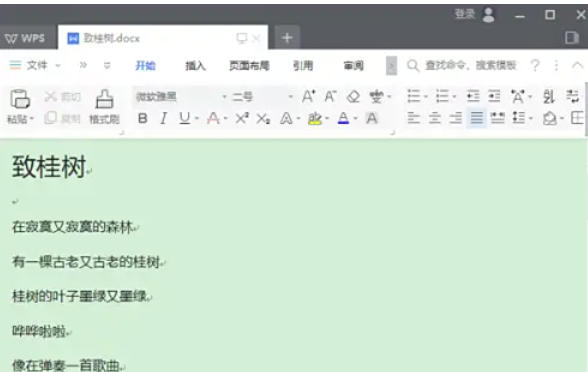Open the vertical three-dot more menu
The width and height of the screenshot is (588, 372).
coord(556,66)
